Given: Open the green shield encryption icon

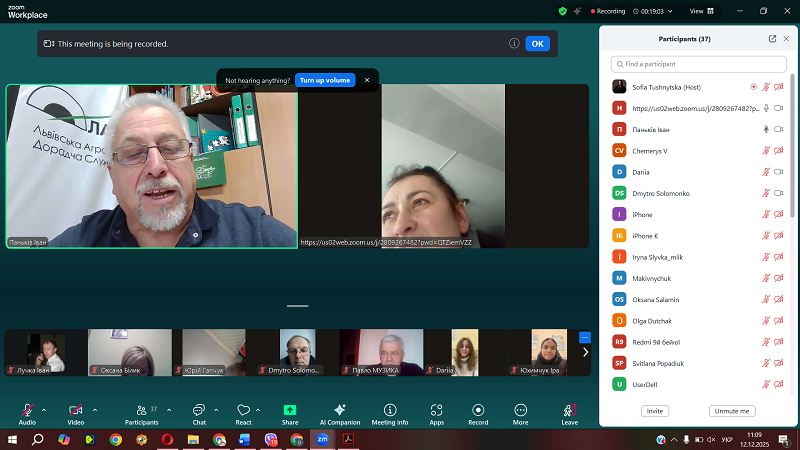Looking at the screenshot, I should click(x=562, y=11).
